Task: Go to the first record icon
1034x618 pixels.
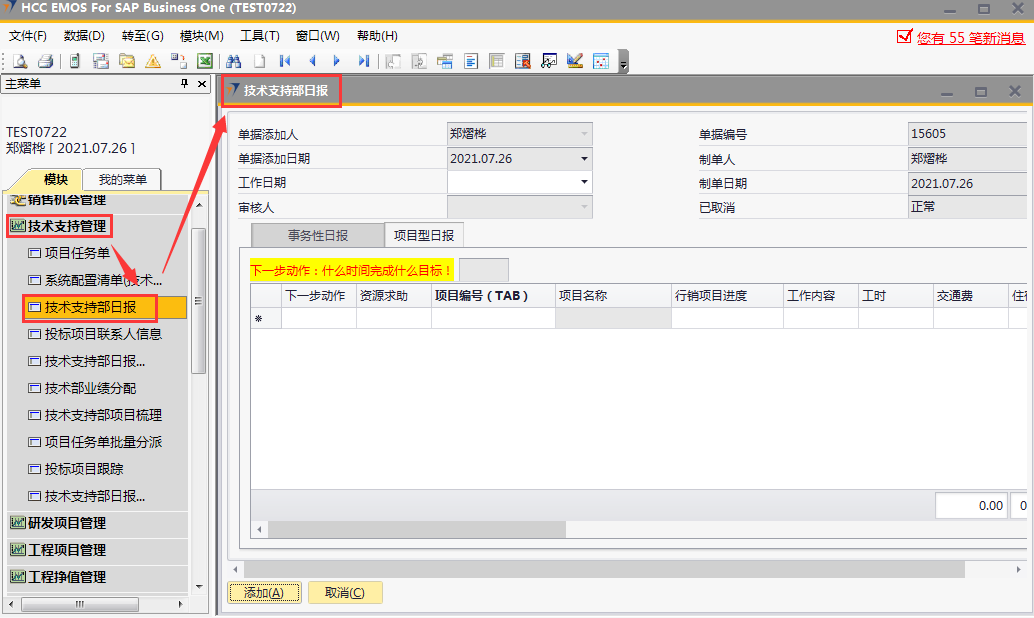Action: coord(285,61)
